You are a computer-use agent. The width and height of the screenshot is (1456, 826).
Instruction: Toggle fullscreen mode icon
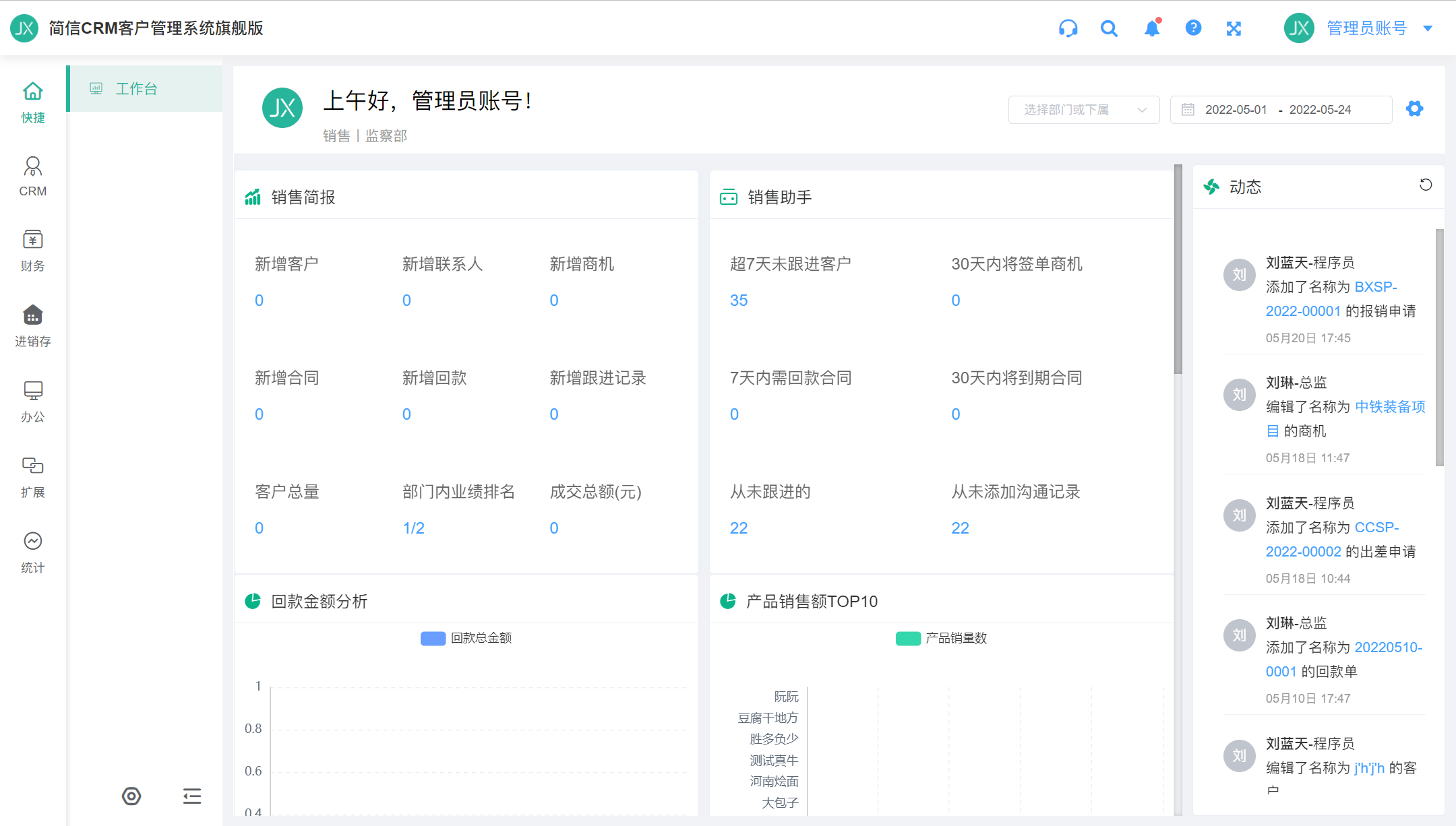(x=1234, y=28)
